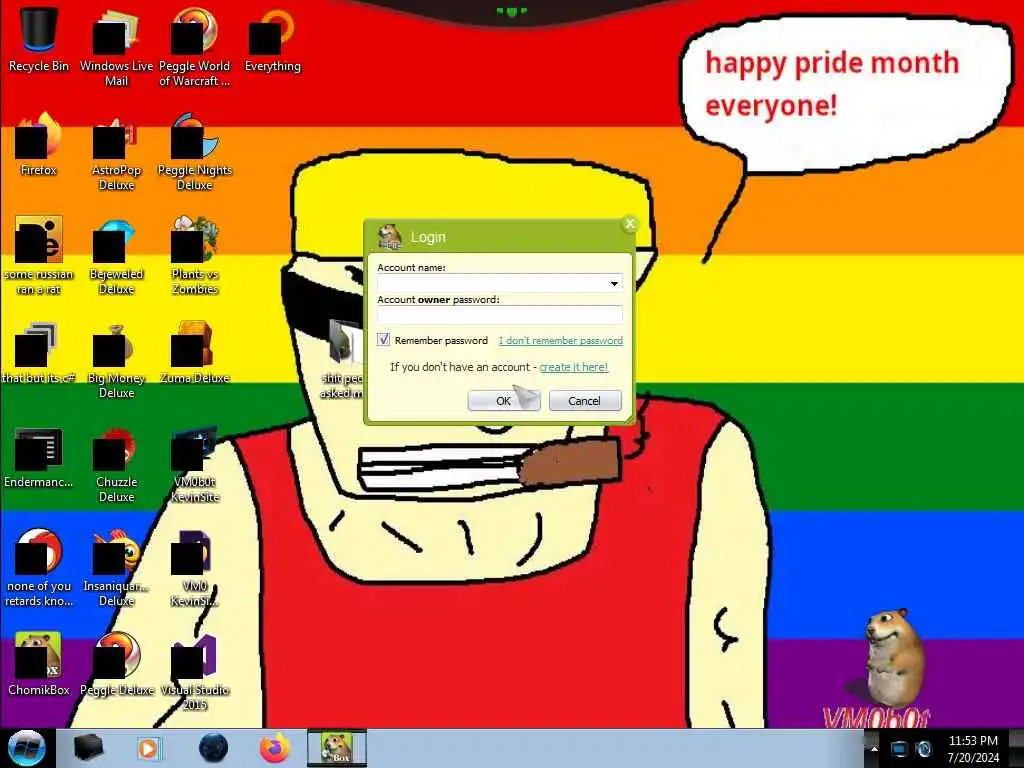Image resolution: width=1024 pixels, height=768 pixels.
Task: Confirm login with the OK button
Action: pos(504,400)
